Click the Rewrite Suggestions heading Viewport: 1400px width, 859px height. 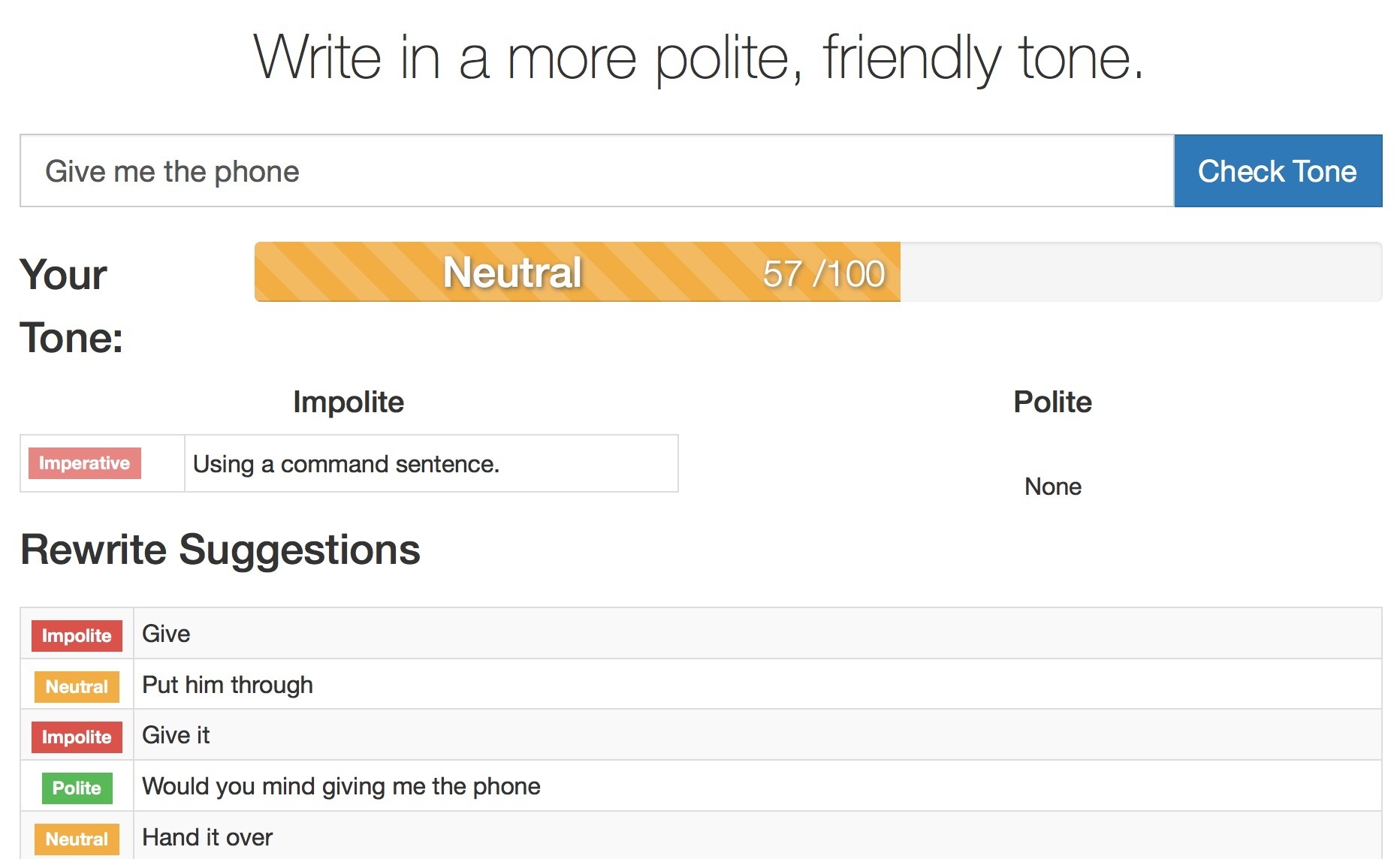221,550
